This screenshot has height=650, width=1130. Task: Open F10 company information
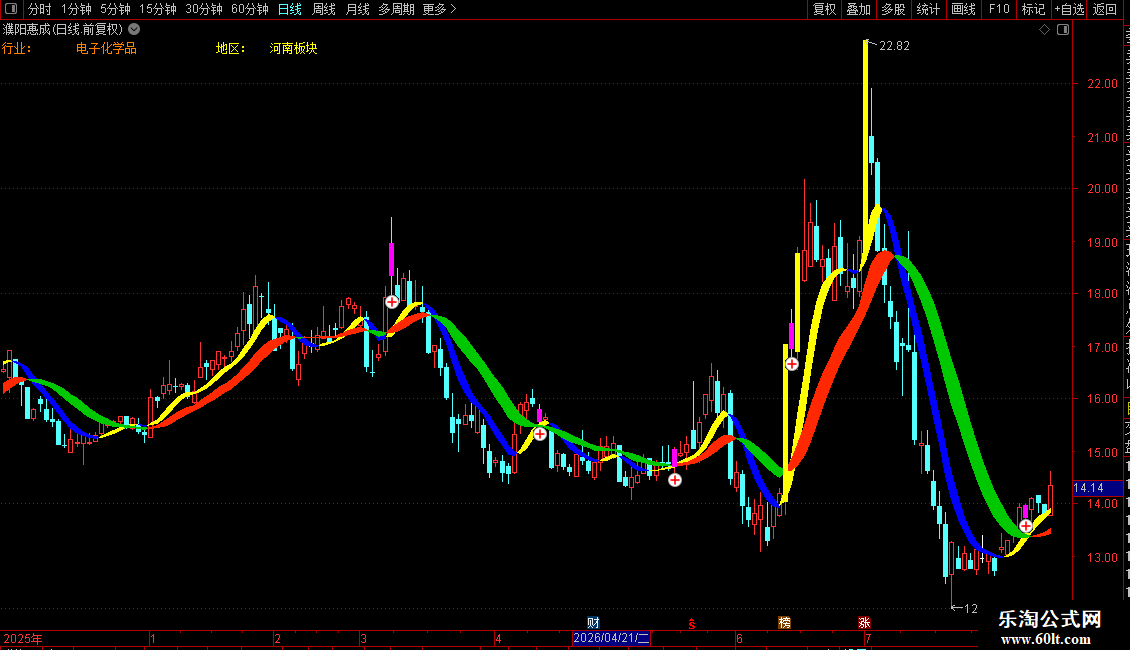tap(999, 9)
